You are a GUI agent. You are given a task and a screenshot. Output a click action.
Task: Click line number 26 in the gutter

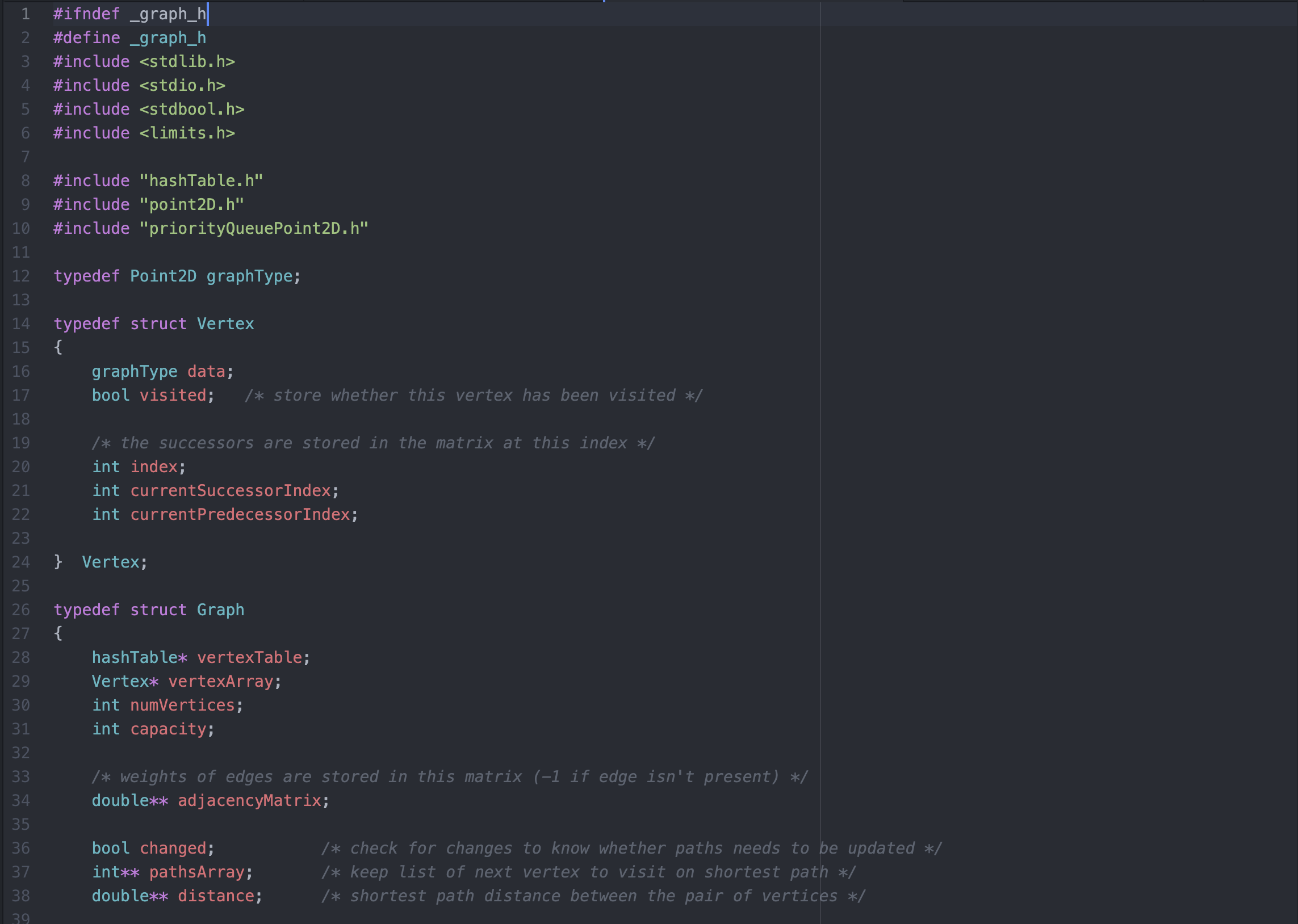(x=21, y=610)
